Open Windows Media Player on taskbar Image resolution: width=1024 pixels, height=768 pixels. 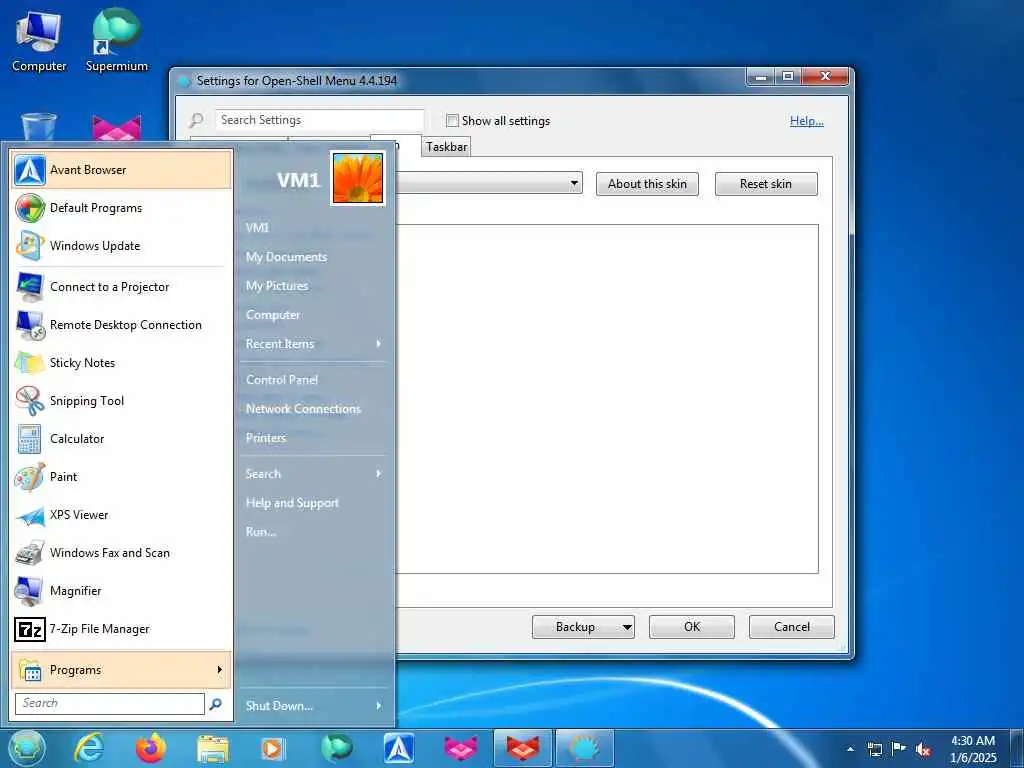(274, 748)
